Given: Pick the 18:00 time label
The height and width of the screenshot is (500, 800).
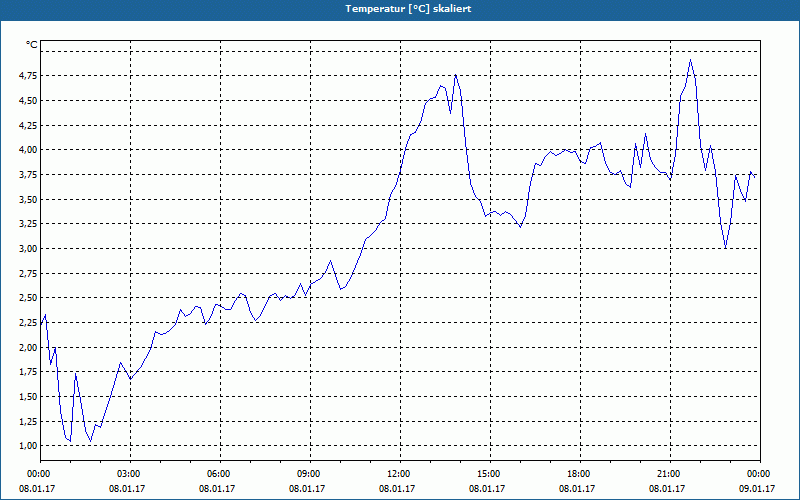Looking at the screenshot, I should pos(580,474).
